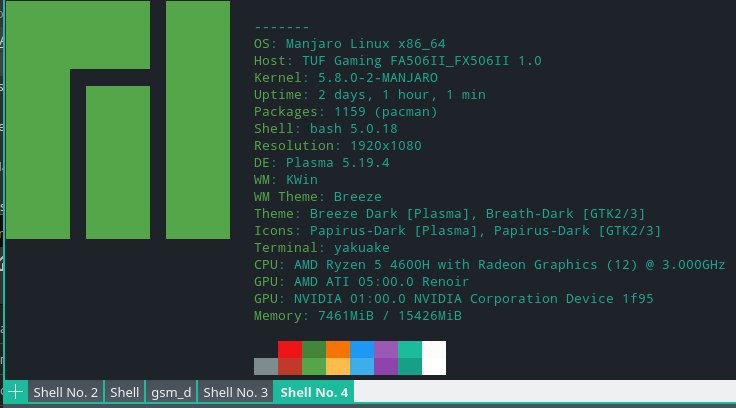
Task: Click the WM Theme: Breeze line
Action: point(317,196)
